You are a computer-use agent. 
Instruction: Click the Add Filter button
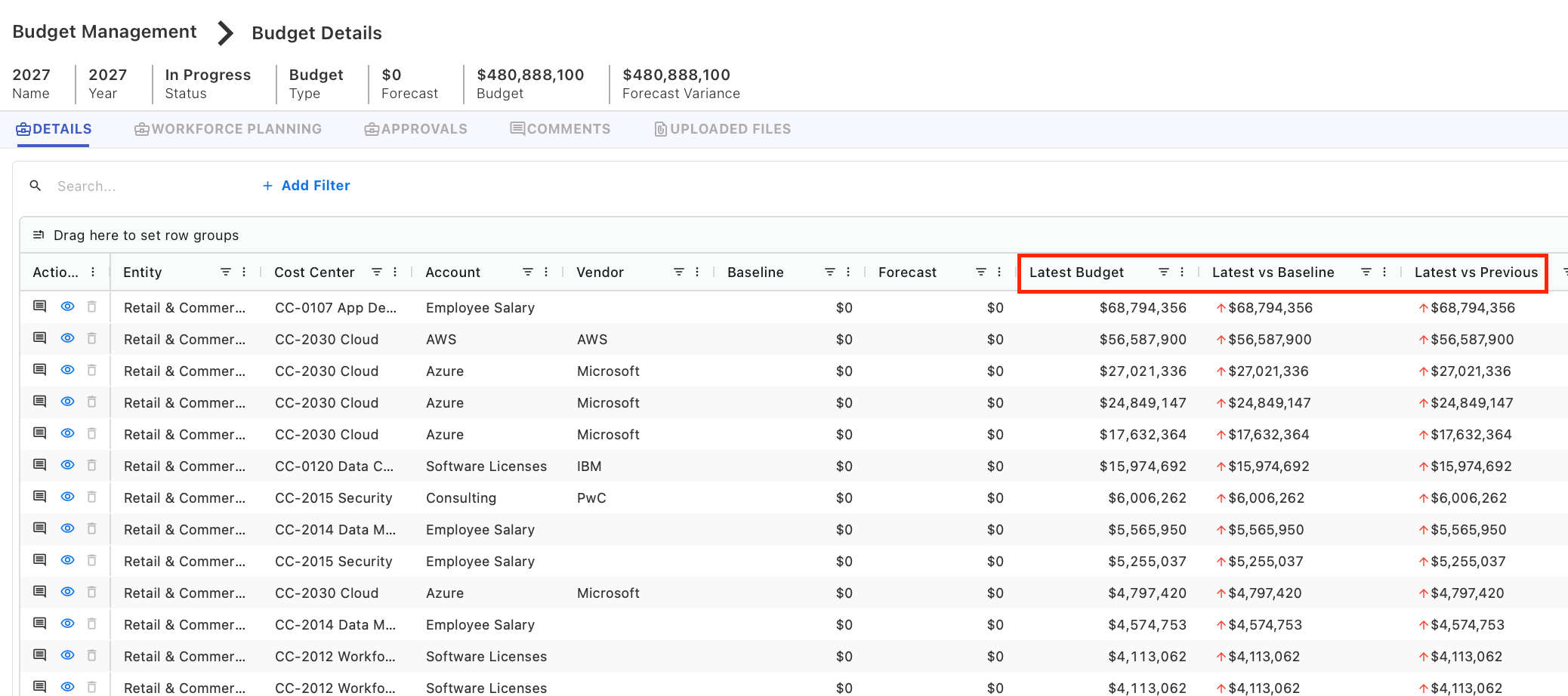pos(306,186)
